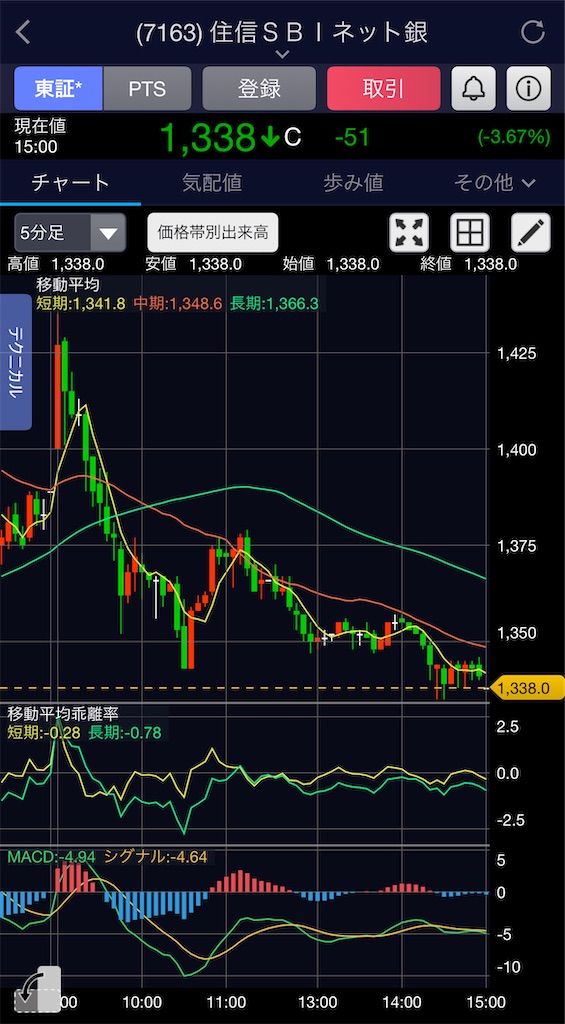Tap the 移動平均 indicator label
The width and height of the screenshot is (565, 1024).
tap(69, 284)
